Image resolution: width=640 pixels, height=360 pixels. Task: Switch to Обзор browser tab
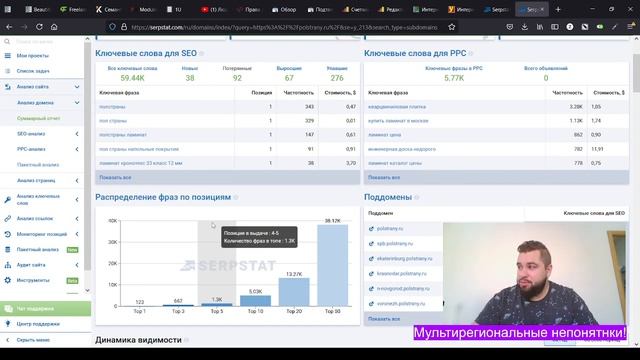coord(284,9)
